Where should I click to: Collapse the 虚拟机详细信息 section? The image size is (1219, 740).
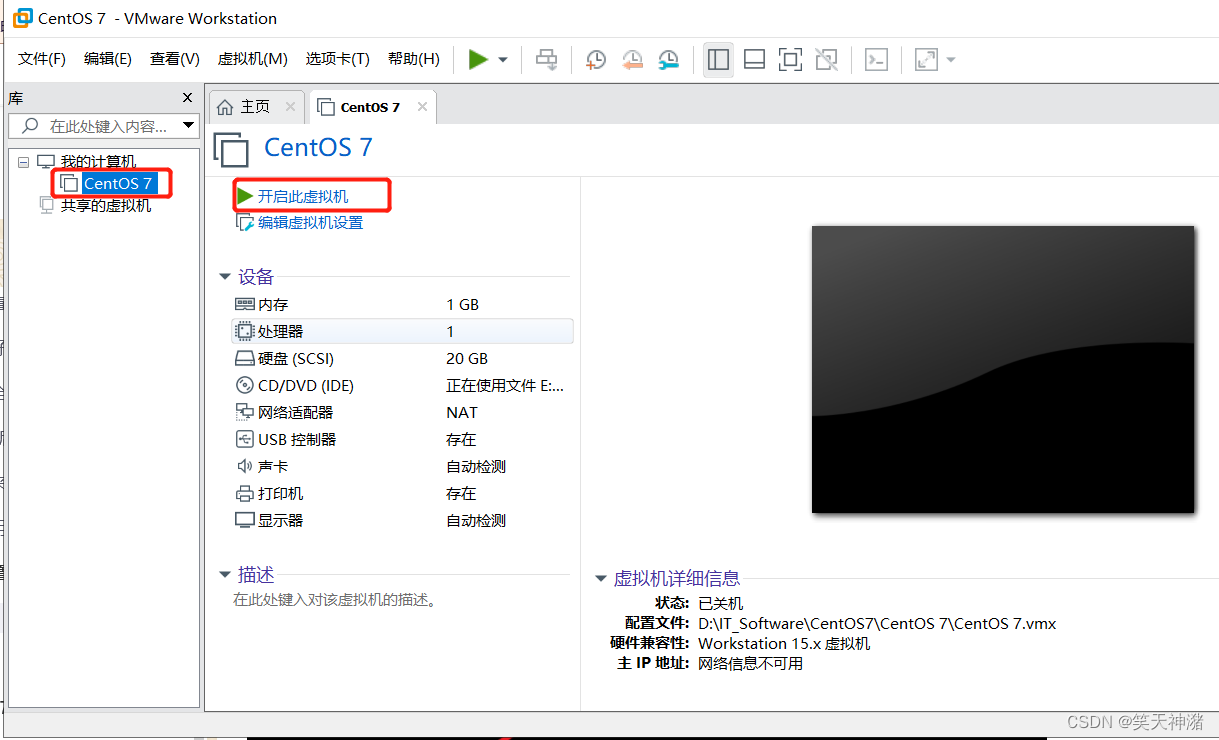tap(600, 578)
